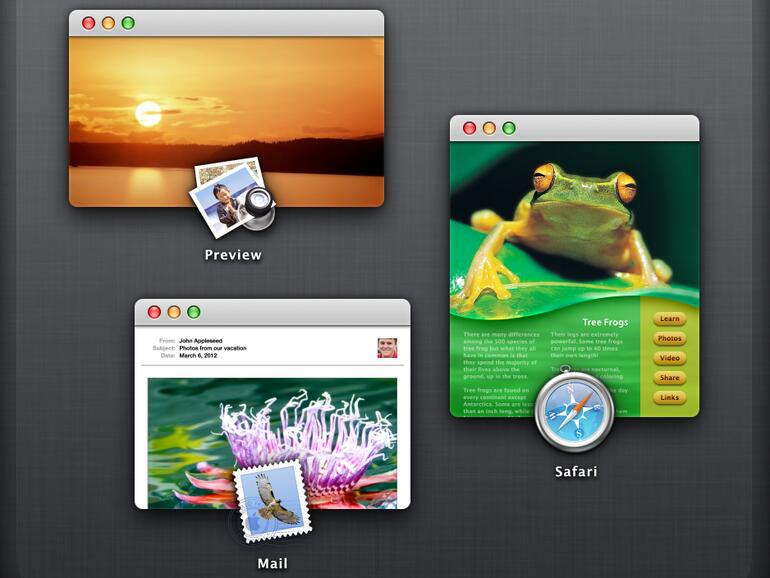Zoom the Safari window with green button

509,128
